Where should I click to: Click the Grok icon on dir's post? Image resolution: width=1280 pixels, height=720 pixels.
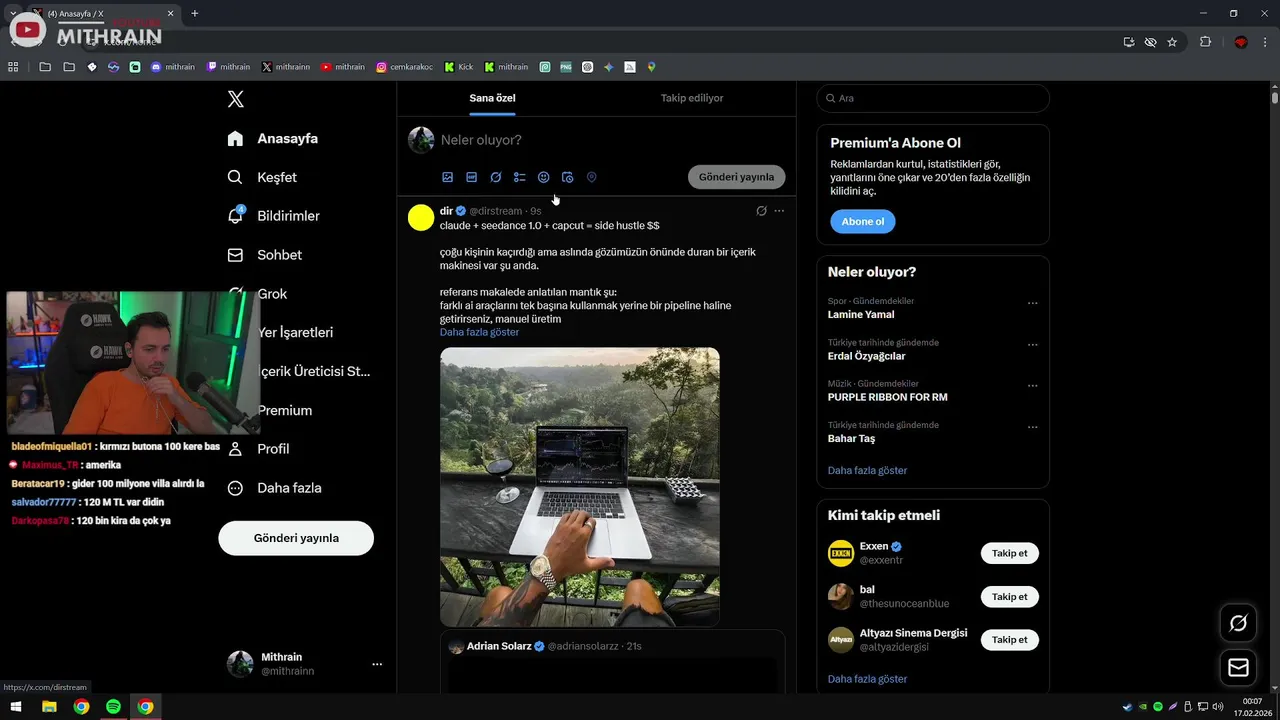761,211
